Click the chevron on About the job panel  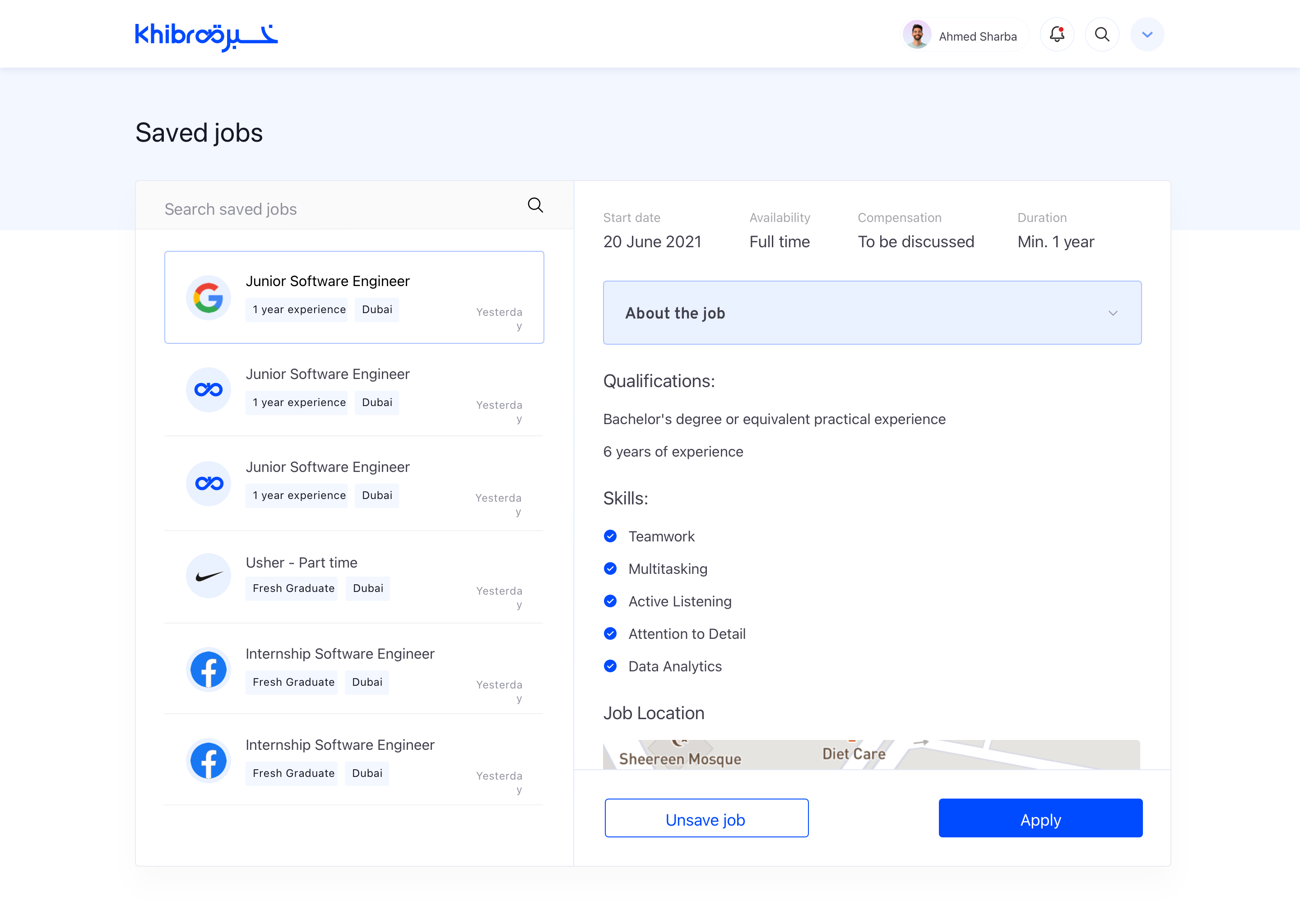click(x=1113, y=314)
